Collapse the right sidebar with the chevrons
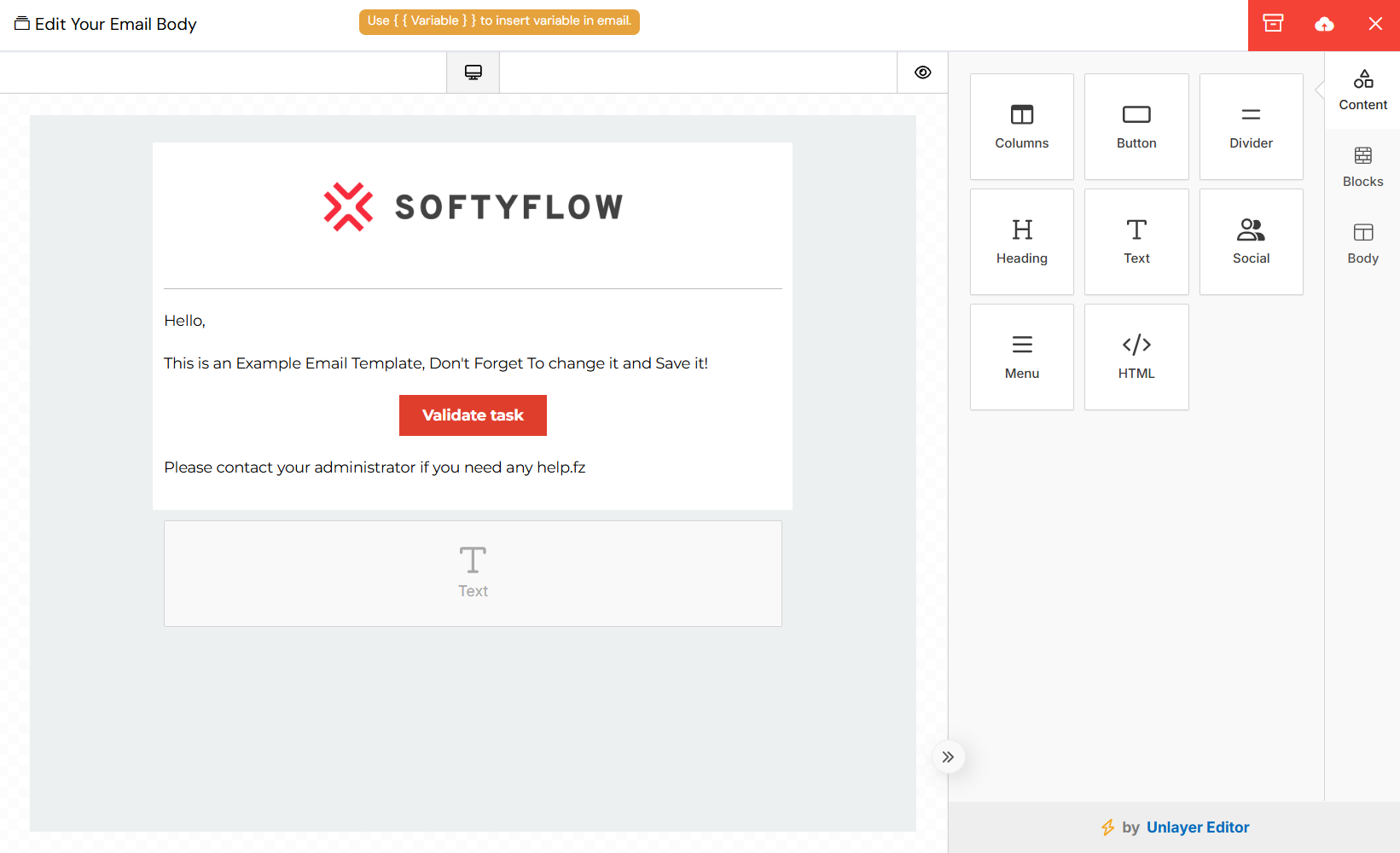 click(x=948, y=757)
